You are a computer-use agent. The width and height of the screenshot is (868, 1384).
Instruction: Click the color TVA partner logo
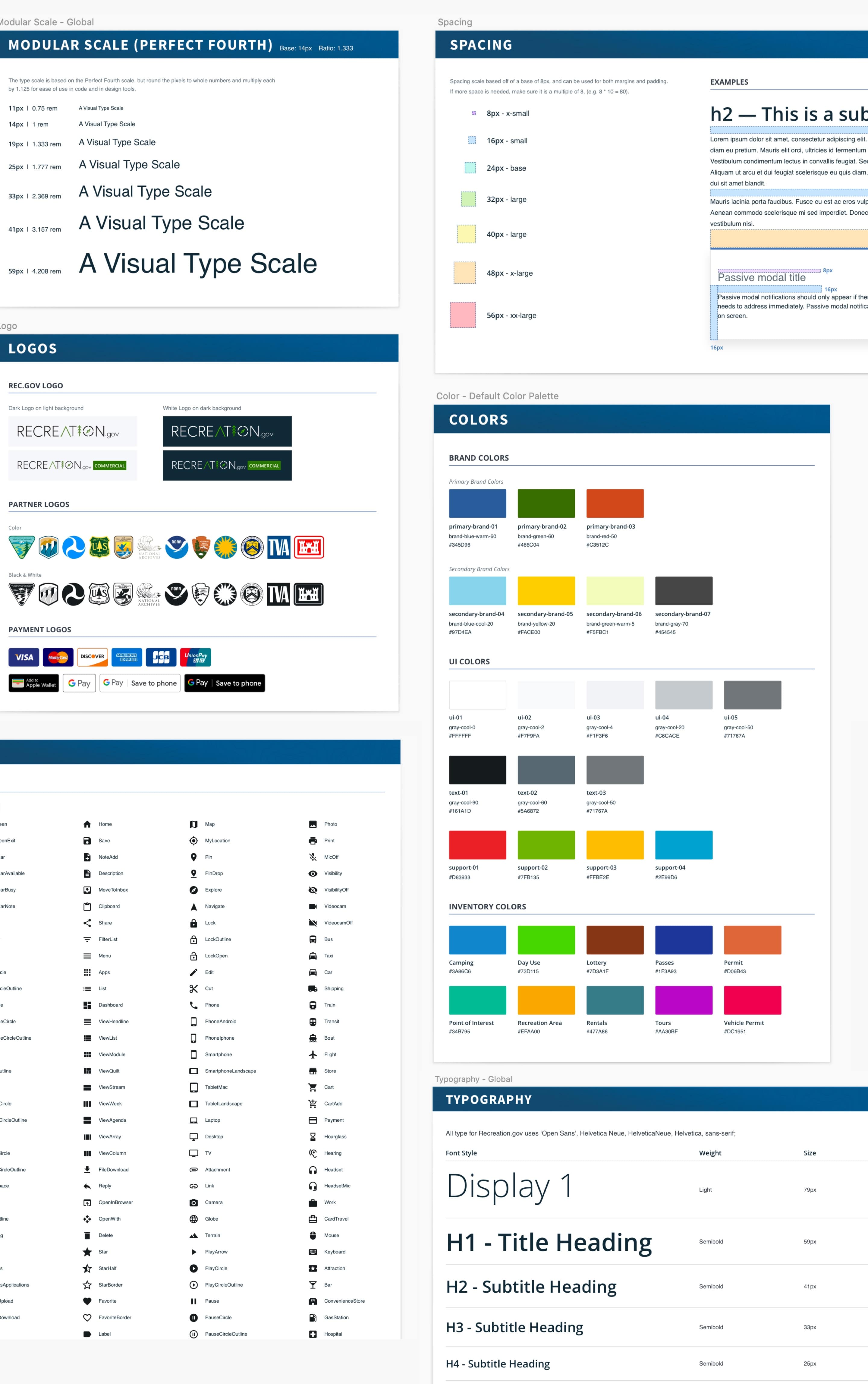(x=279, y=547)
